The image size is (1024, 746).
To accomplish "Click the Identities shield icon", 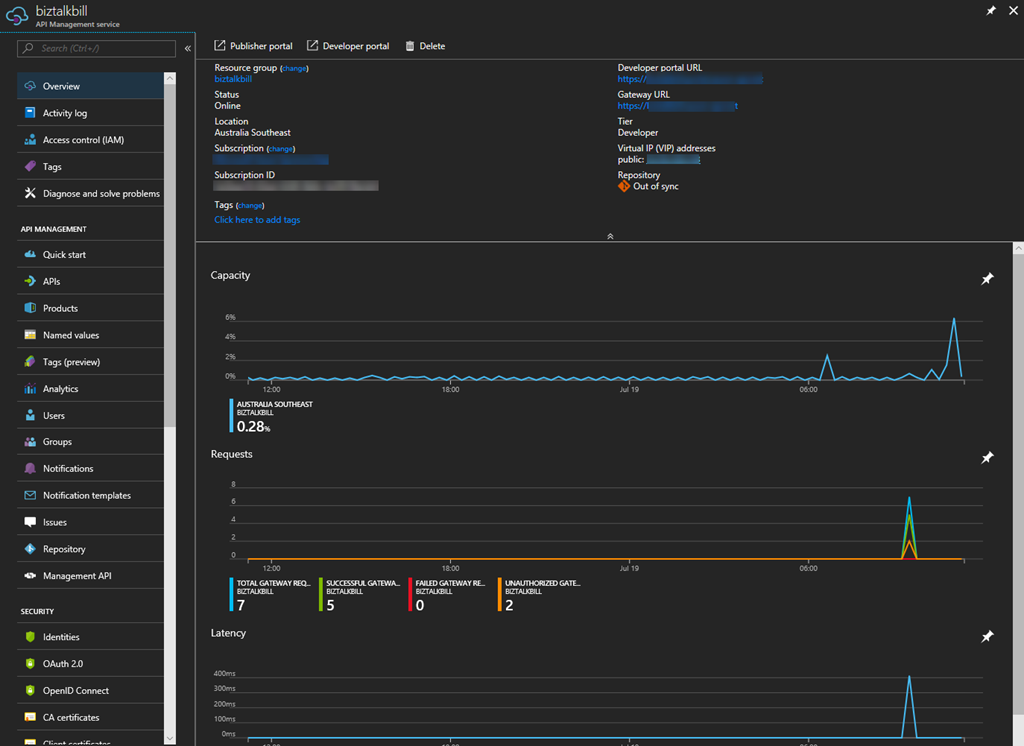I will tap(30, 637).
